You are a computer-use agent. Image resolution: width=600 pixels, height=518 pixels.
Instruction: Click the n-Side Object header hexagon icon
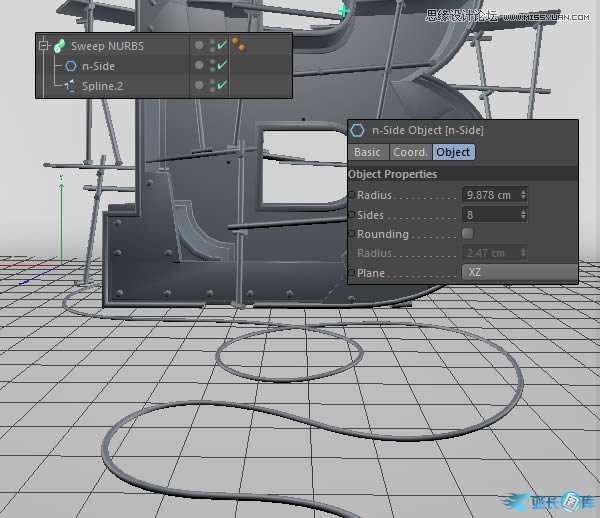coord(357,130)
